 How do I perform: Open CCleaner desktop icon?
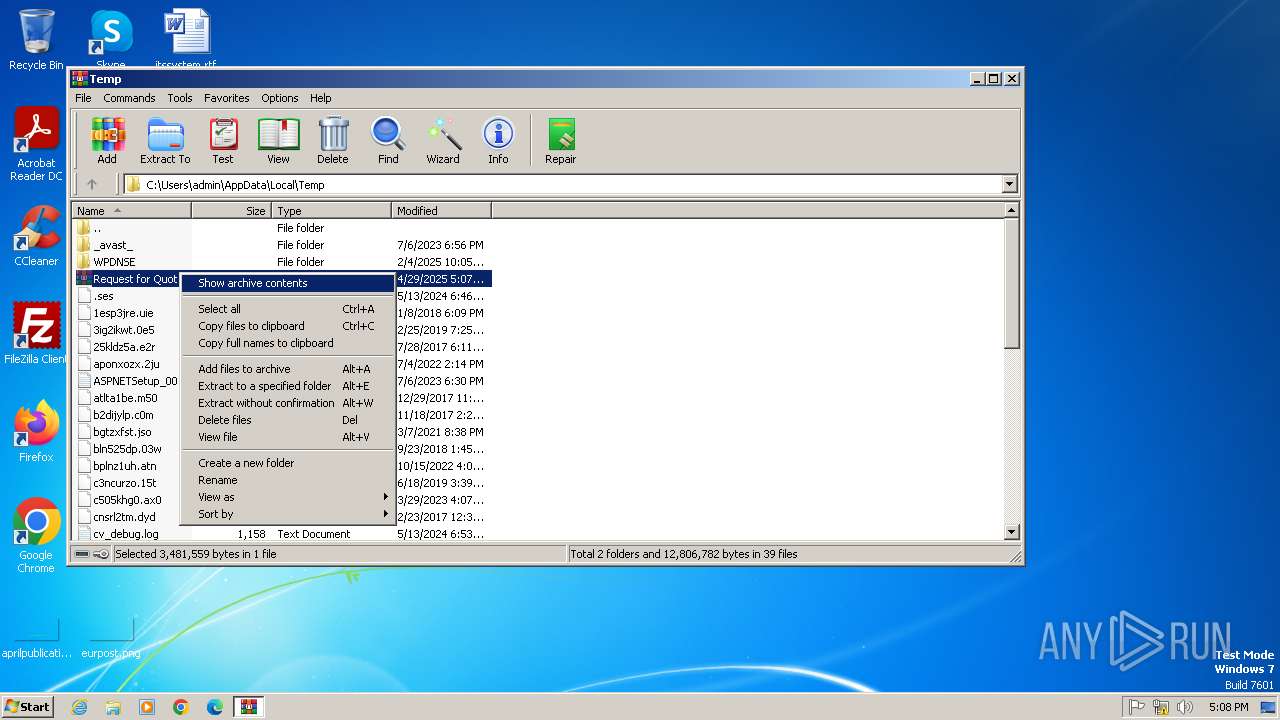pyautogui.click(x=36, y=236)
